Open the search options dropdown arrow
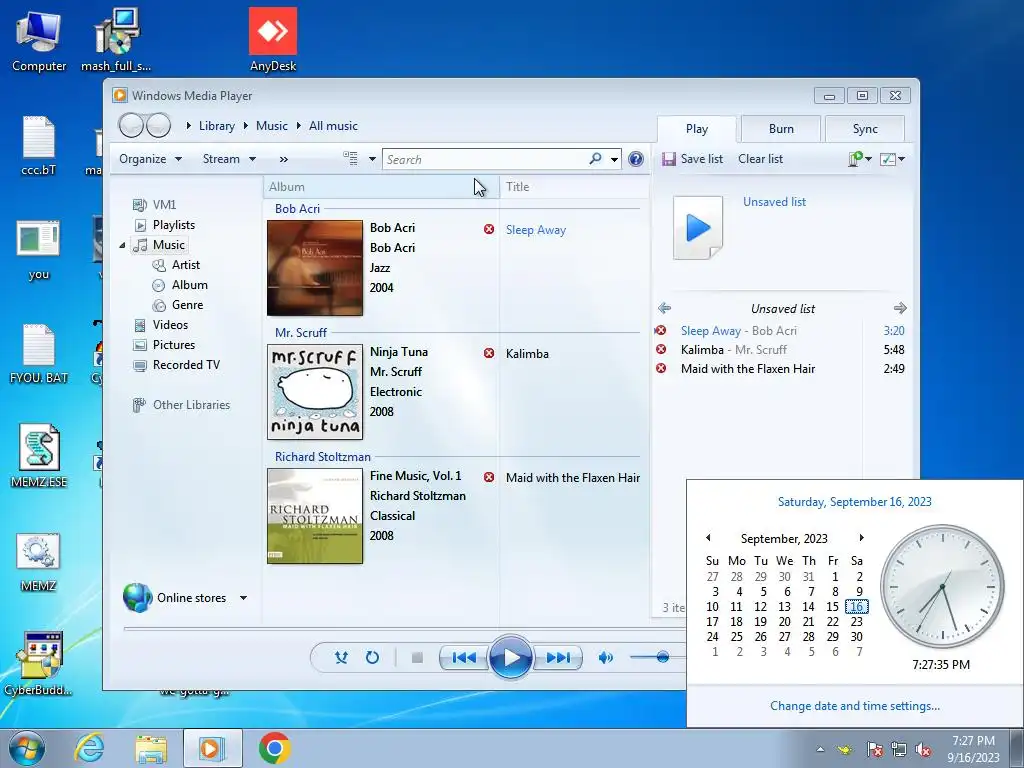1024x768 pixels. point(614,159)
